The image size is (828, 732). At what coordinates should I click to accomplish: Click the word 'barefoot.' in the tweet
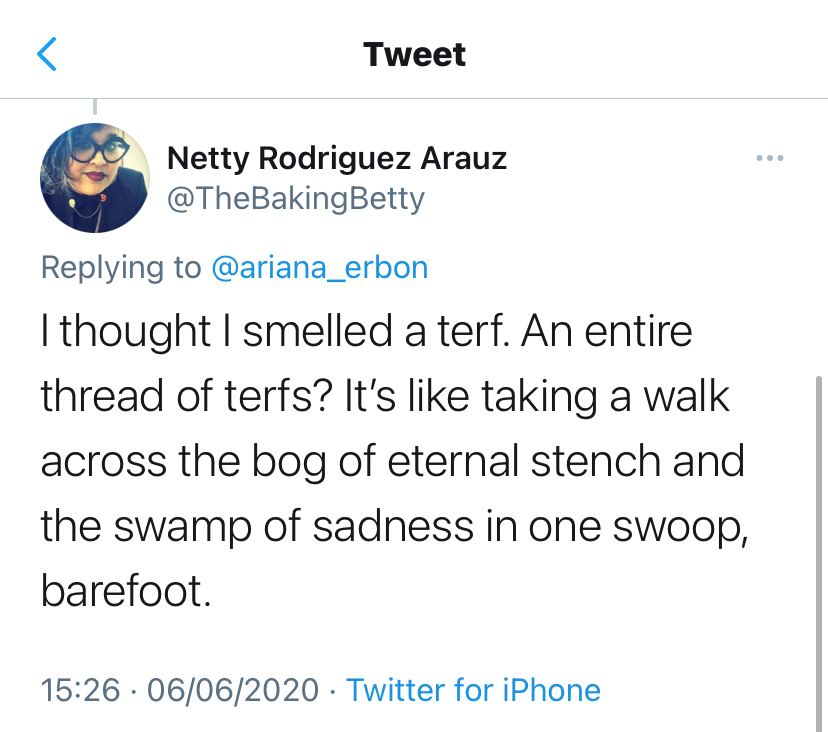126,592
